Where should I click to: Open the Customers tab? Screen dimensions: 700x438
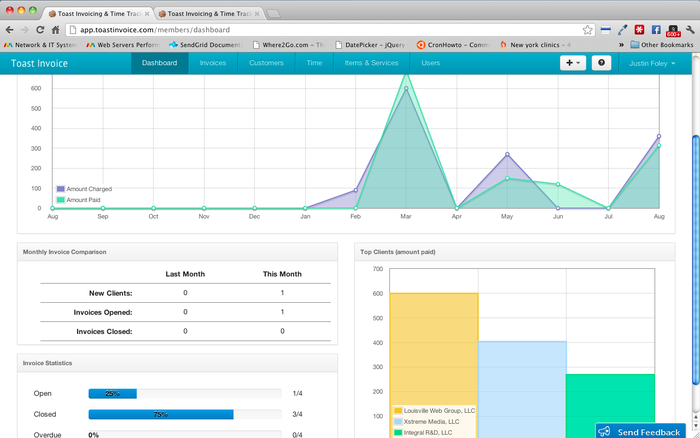point(266,63)
